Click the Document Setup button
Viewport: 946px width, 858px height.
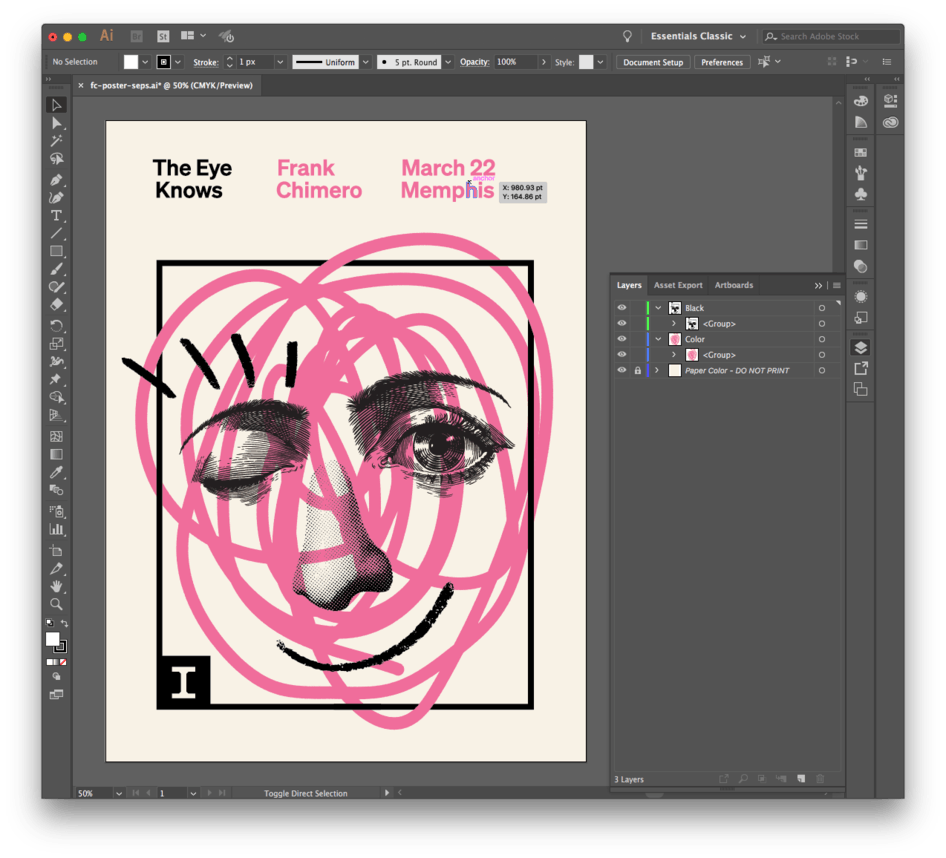(x=652, y=62)
